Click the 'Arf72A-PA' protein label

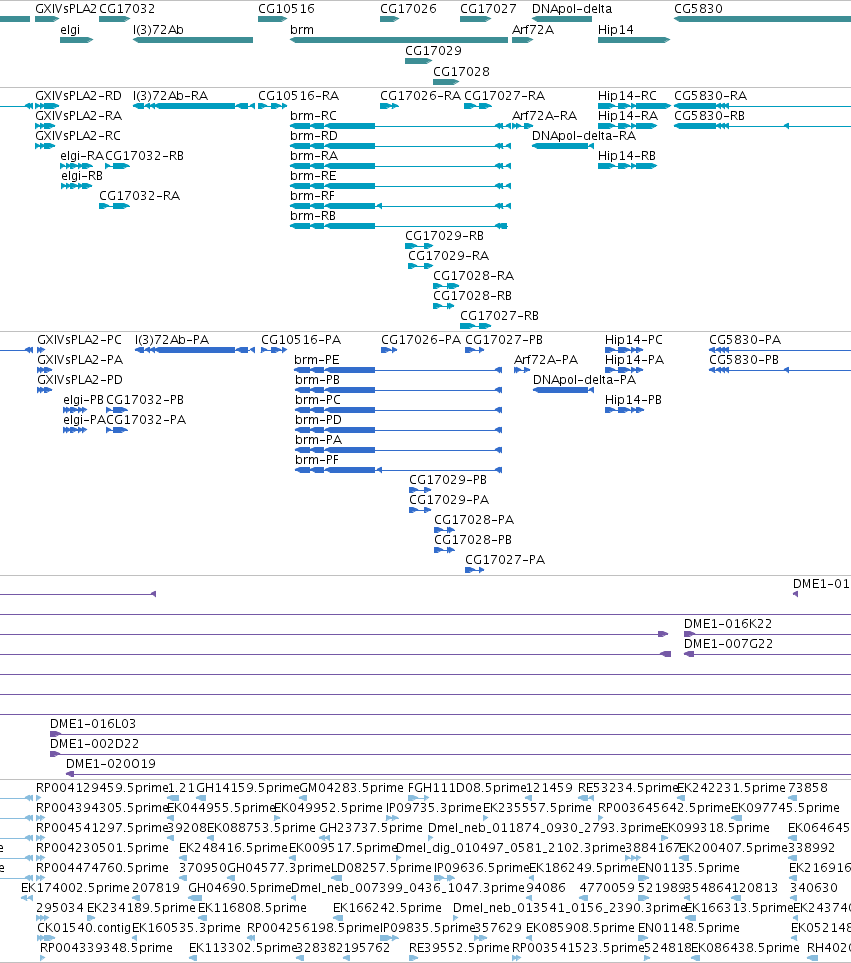(546, 360)
